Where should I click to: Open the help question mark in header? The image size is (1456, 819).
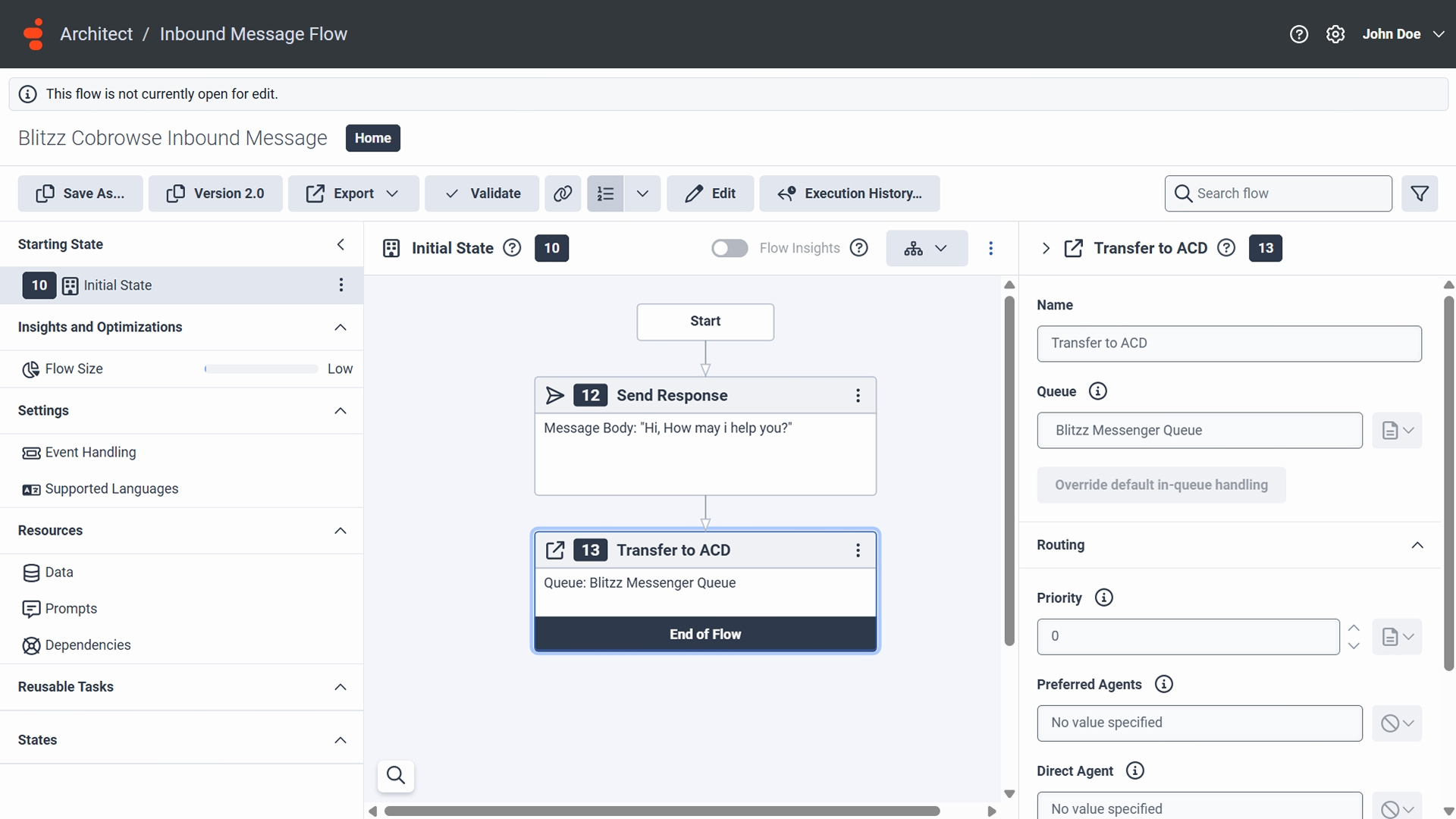tap(1299, 34)
